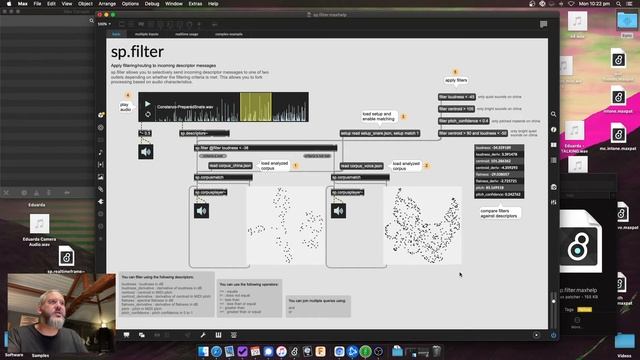Open the plug-ins icon in left toolbar
This screenshot has height=360, width=640.
(x=101, y=202)
